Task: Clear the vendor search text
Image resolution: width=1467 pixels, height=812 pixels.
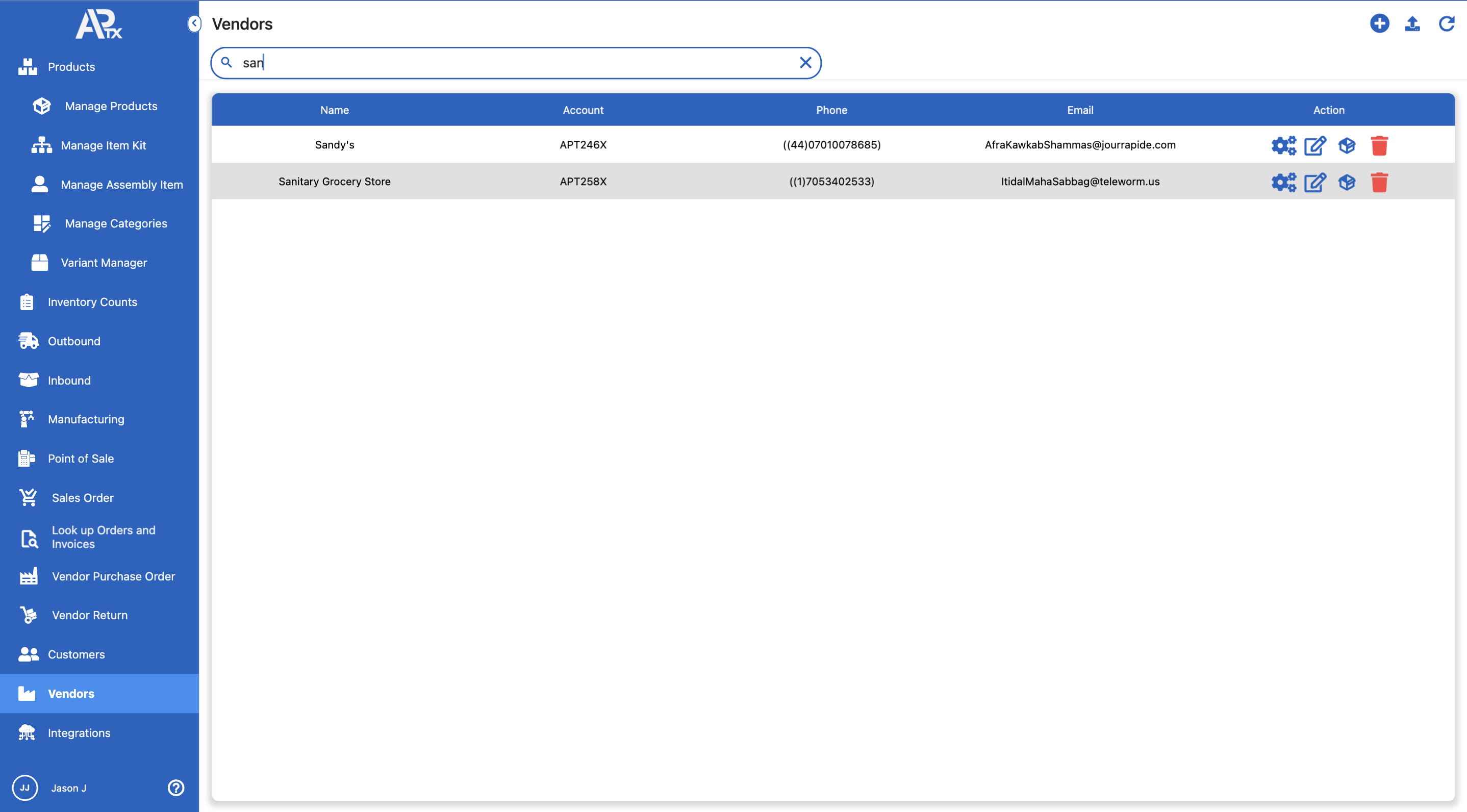Action: [x=805, y=63]
